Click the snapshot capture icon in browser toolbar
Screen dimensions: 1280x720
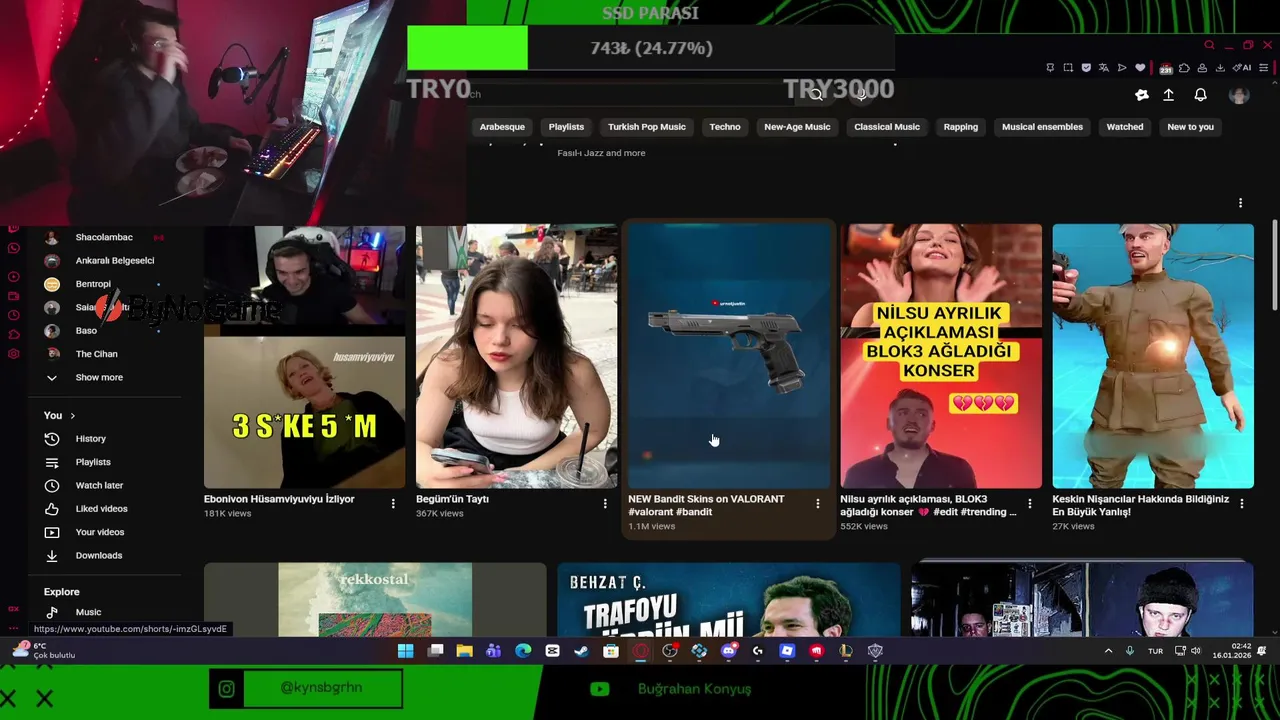click(x=1068, y=68)
